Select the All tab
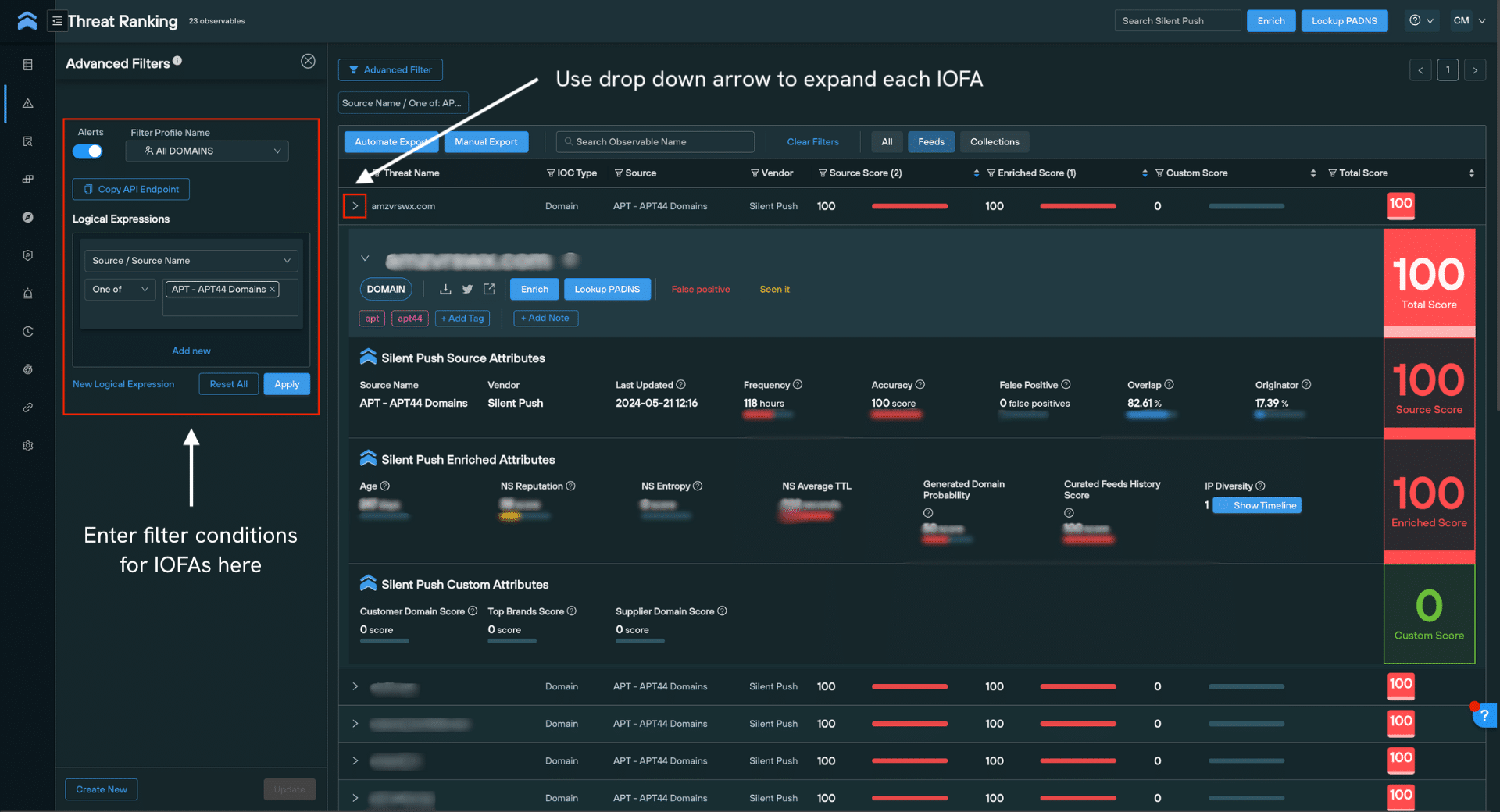This screenshot has width=1500, height=812. pos(887,142)
